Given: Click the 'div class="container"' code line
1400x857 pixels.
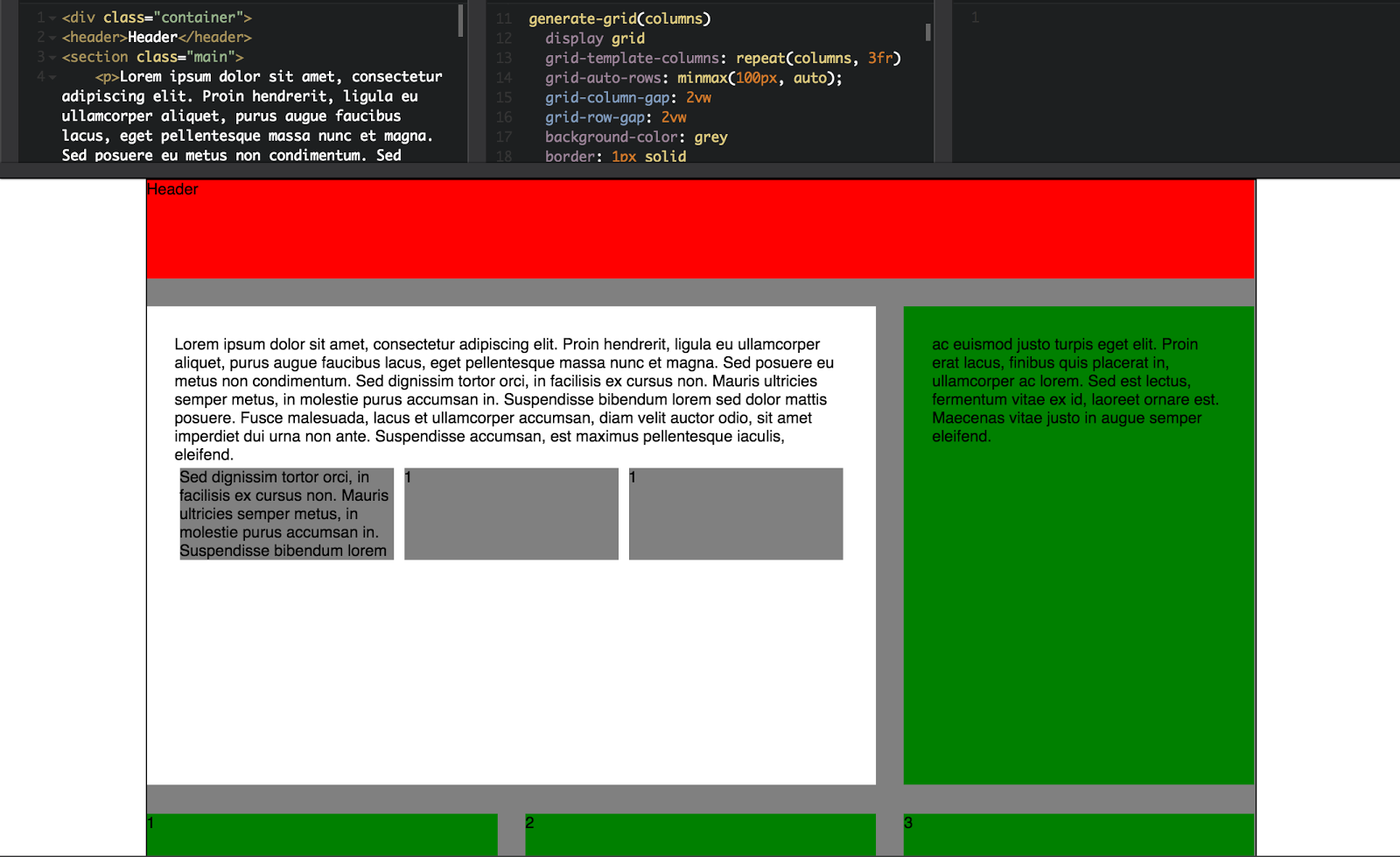Looking at the screenshot, I should pyautogui.click(x=157, y=18).
